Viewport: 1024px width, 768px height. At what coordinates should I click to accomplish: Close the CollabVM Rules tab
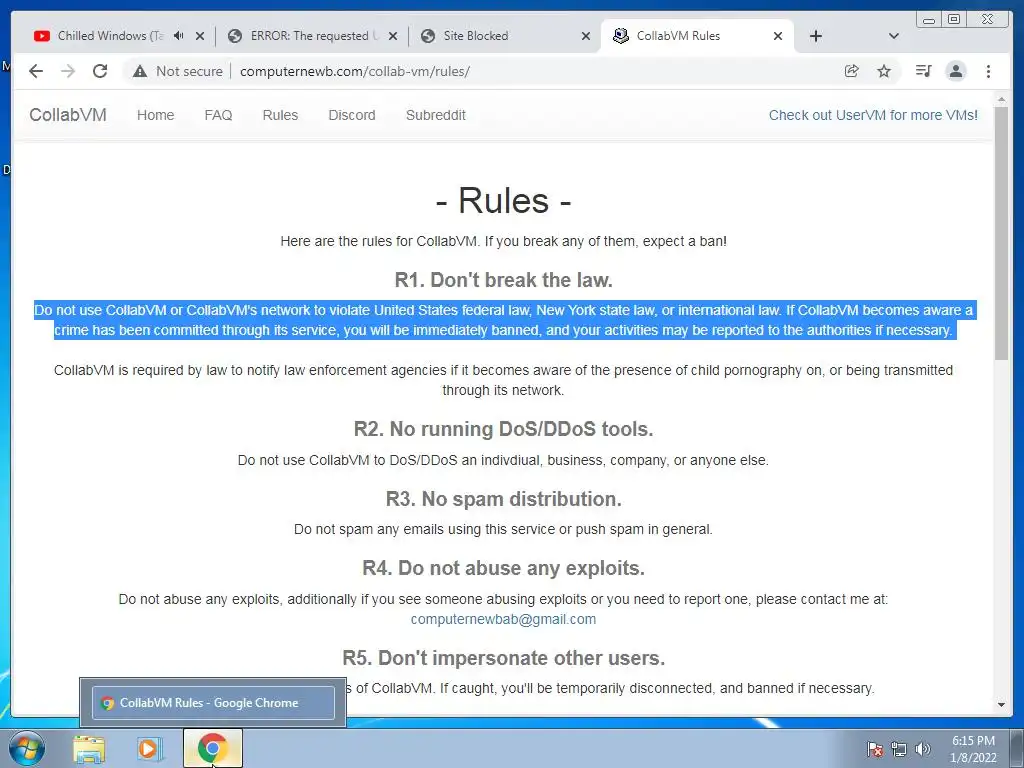[778, 36]
